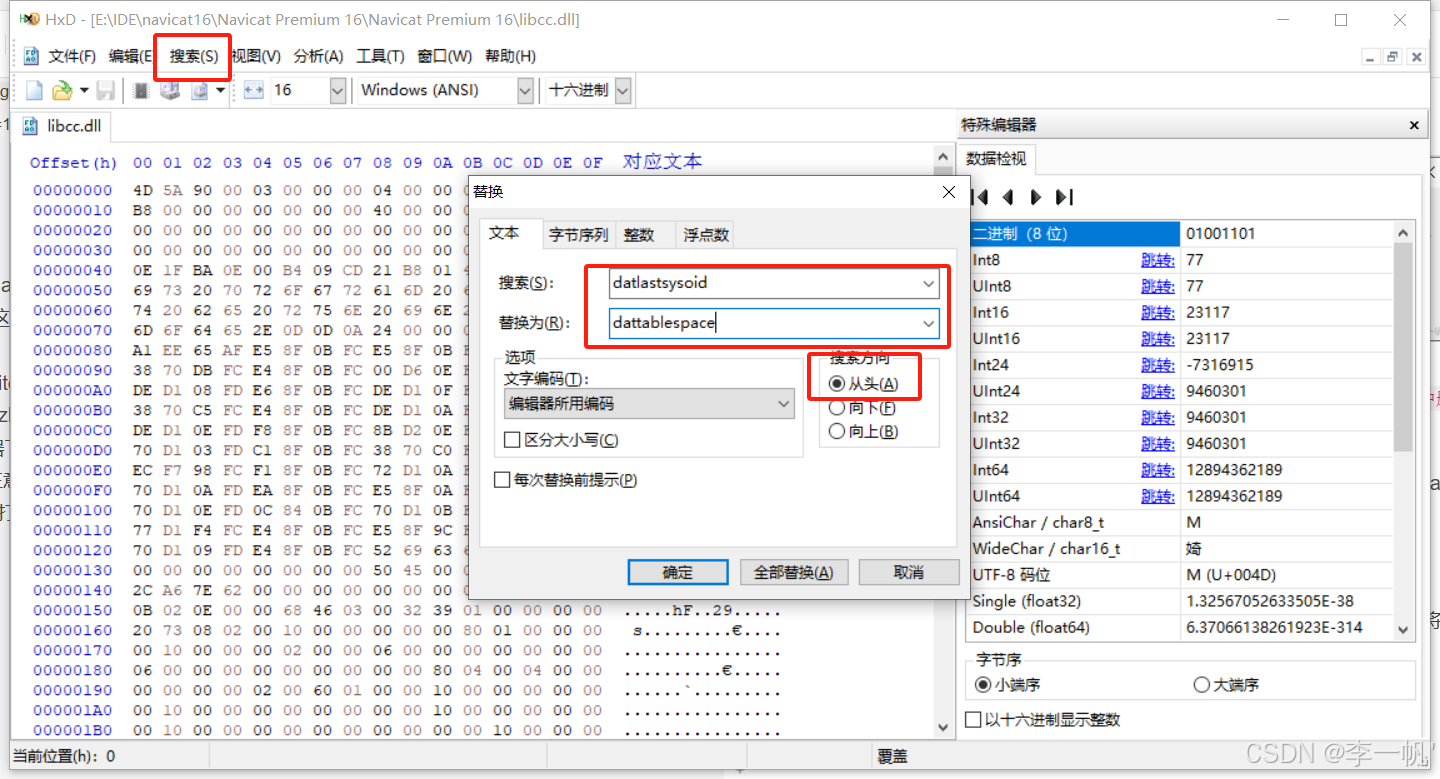The width and height of the screenshot is (1440, 779).
Task: Click the next byte arrow icon
Action: (x=1036, y=197)
